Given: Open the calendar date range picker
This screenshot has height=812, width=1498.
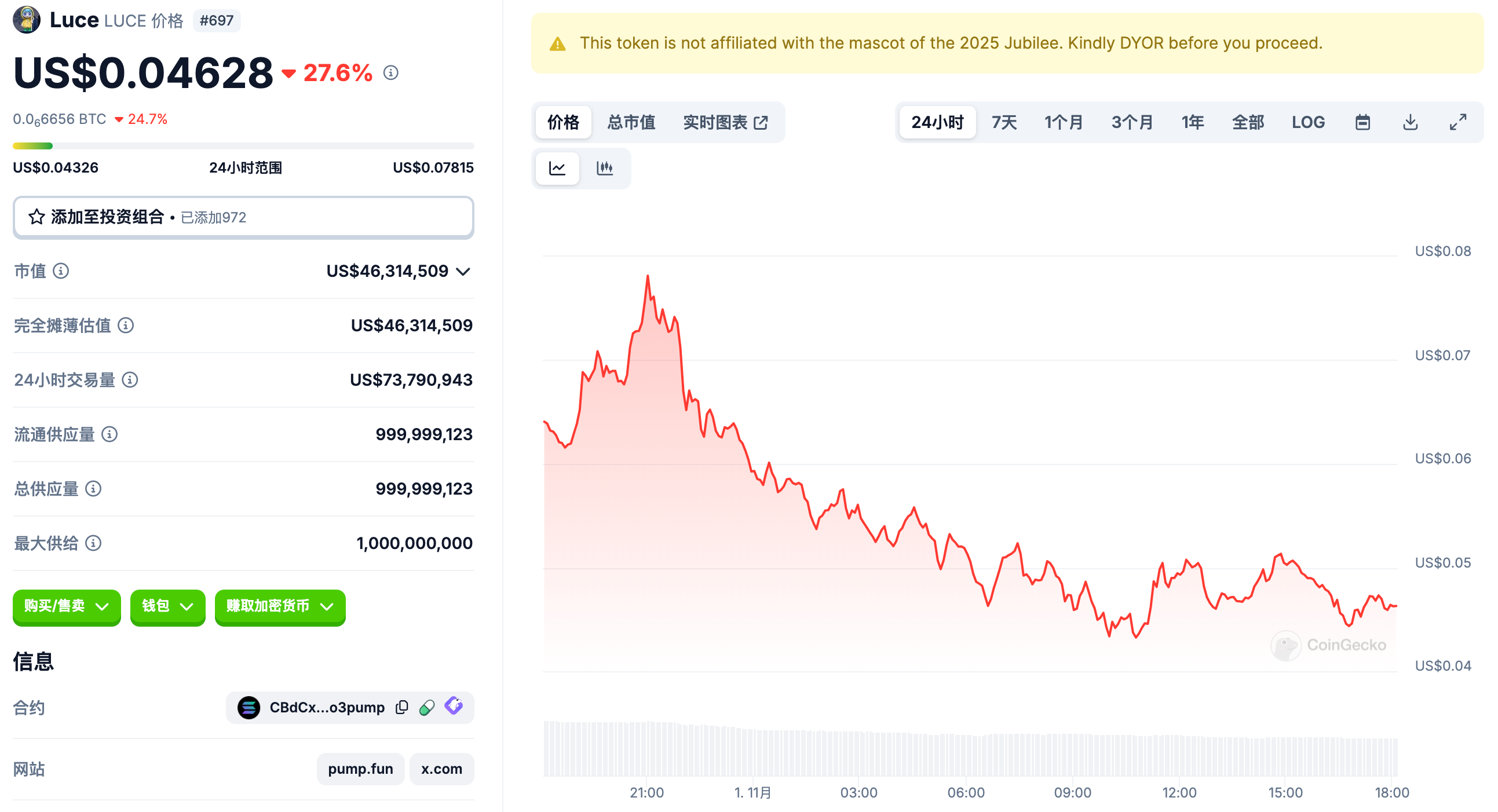Looking at the screenshot, I should tap(1362, 122).
